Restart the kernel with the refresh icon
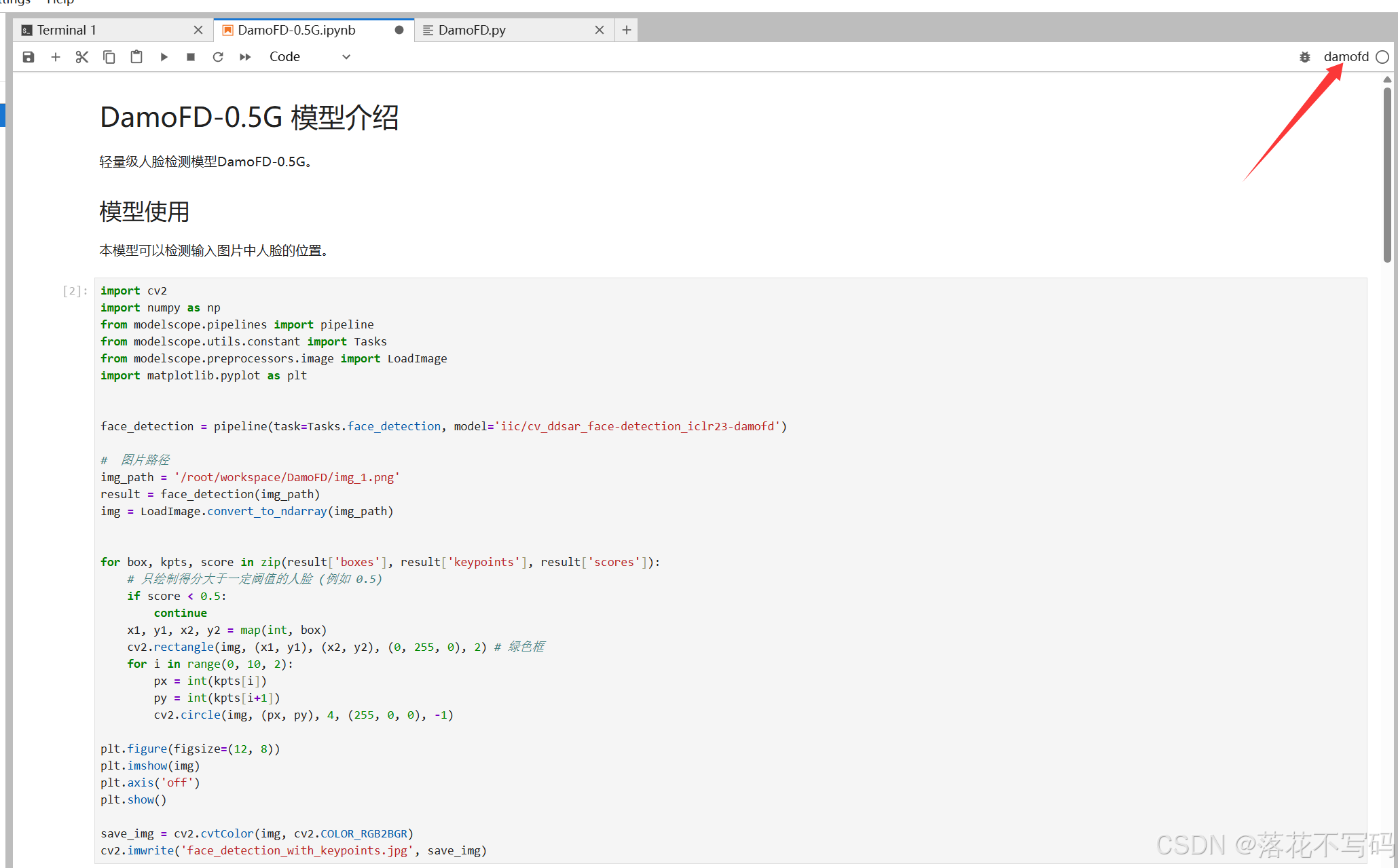Viewport: 1398px width, 868px height. point(218,57)
